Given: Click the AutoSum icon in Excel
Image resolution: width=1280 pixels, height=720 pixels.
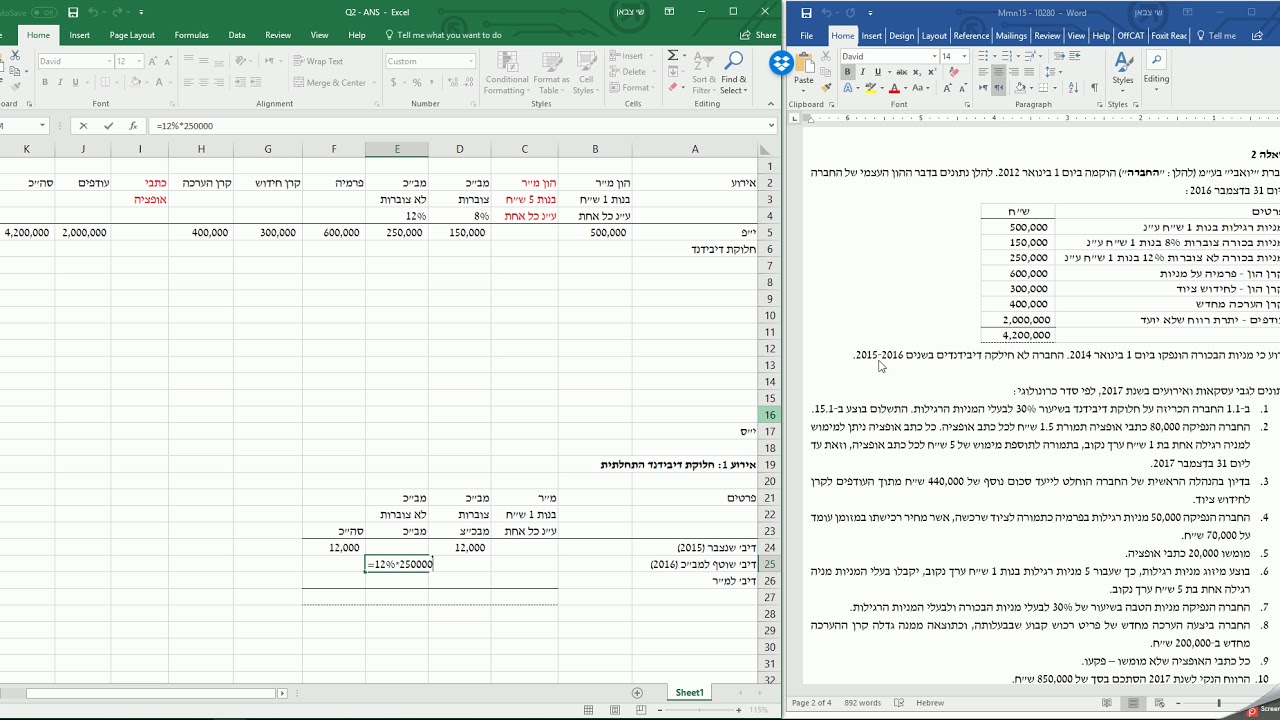Looking at the screenshot, I should pyautogui.click(x=673, y=56).
